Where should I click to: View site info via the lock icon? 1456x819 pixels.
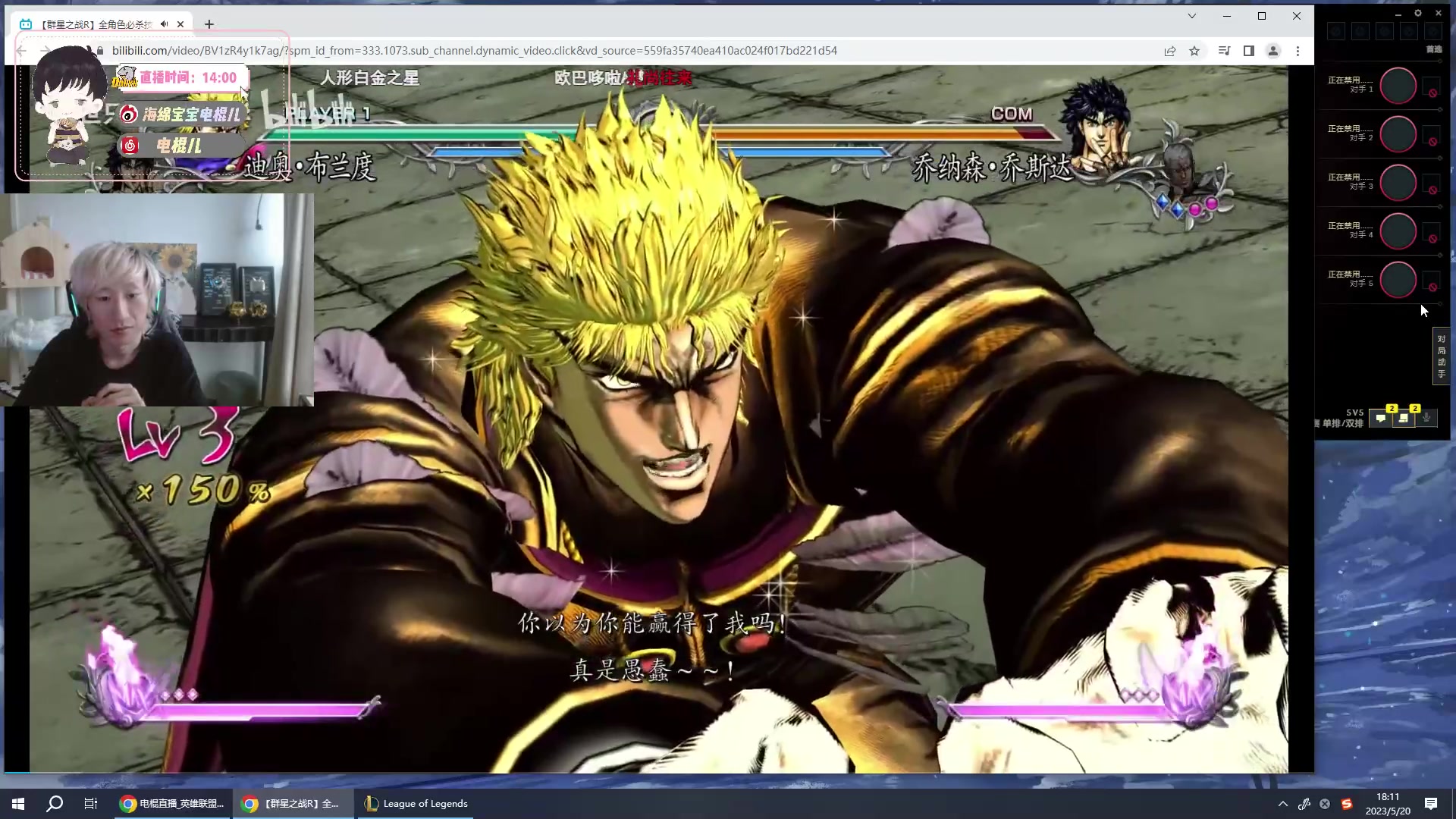(99, 51)
